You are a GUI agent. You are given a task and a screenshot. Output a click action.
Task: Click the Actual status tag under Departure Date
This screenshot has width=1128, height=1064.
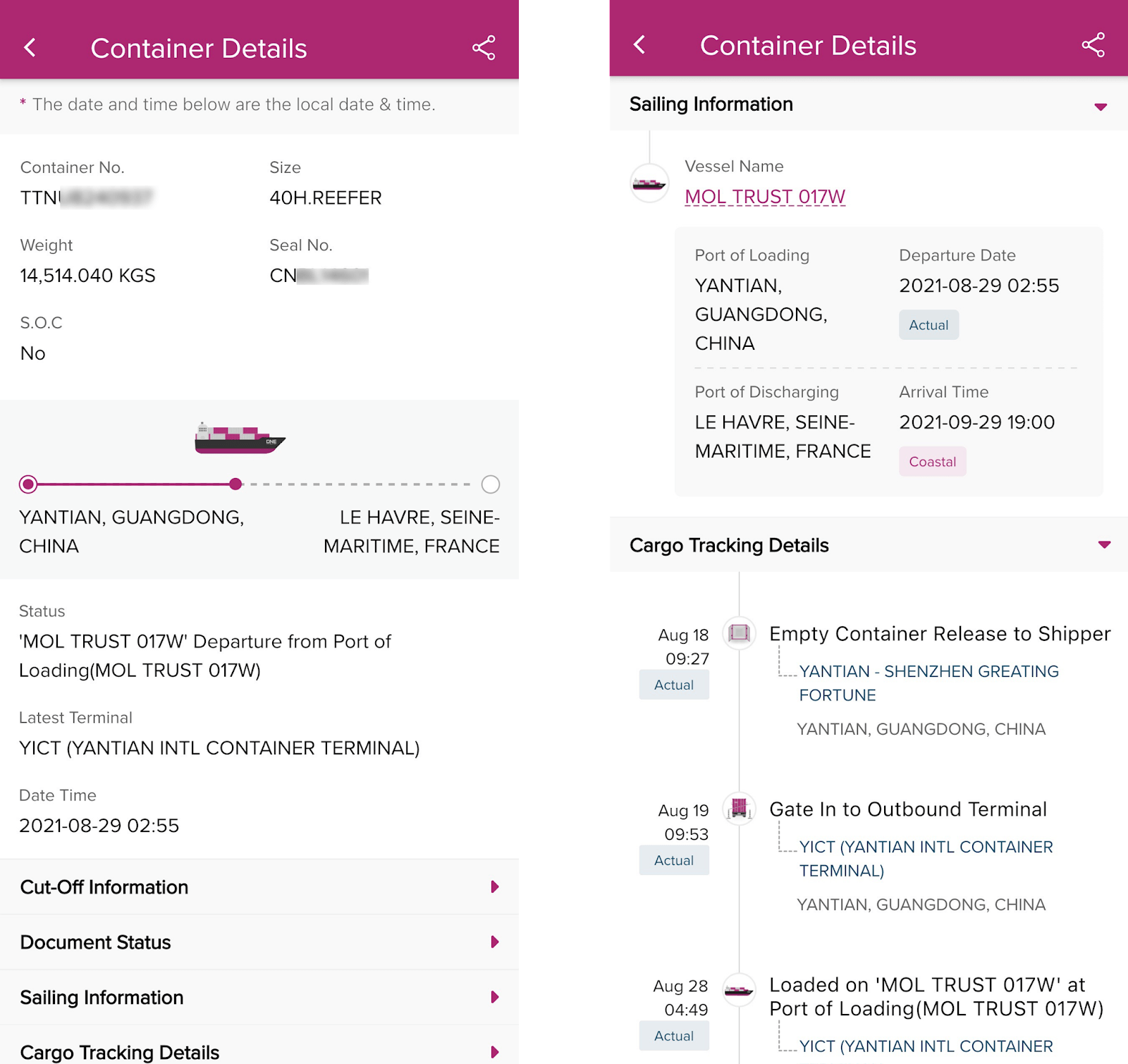click(x=928, y=324)
